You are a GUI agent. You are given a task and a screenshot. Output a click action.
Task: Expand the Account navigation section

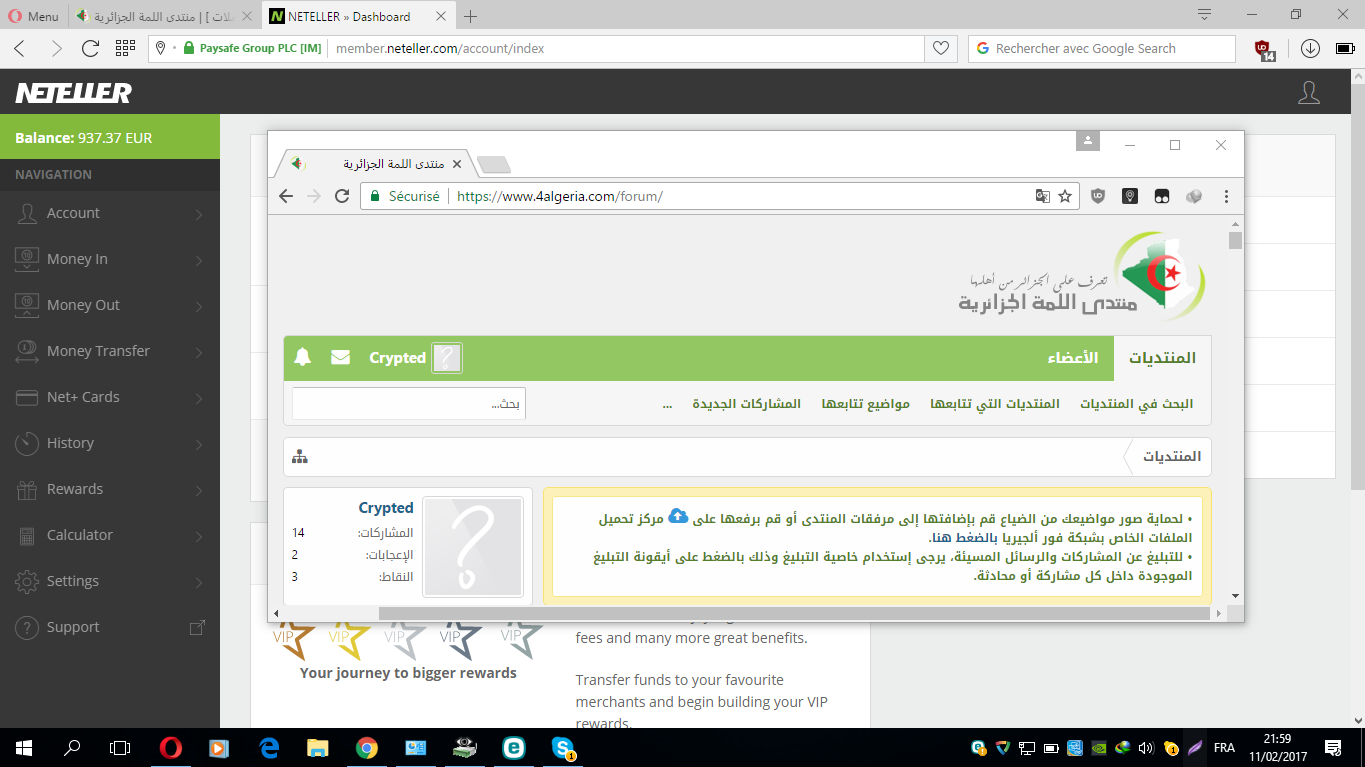pos(110,213)
